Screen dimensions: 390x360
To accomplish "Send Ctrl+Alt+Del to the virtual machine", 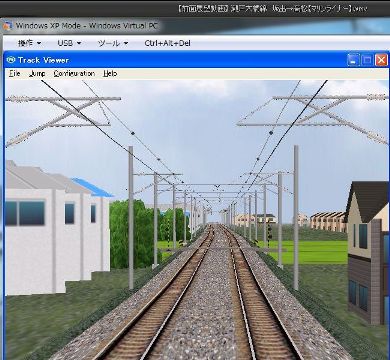I will coord(168,43).
